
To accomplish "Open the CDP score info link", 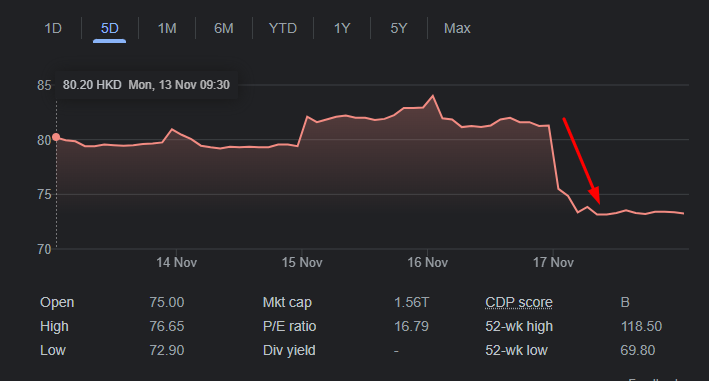I will [x=519, y=302].
